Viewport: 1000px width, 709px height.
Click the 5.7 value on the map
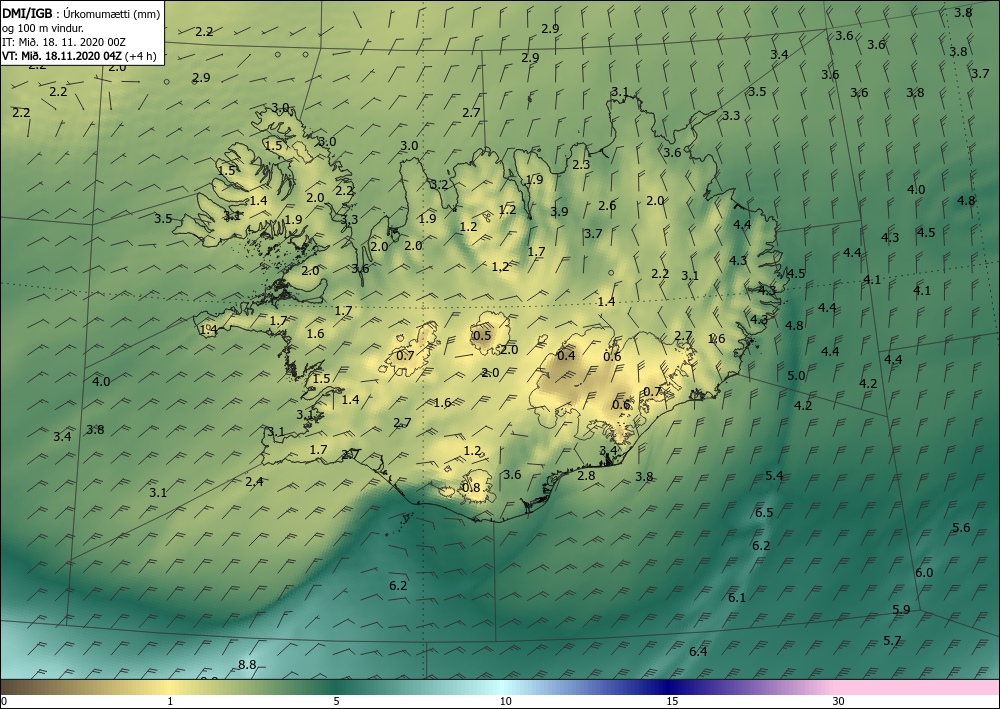[x=892, y=640]
